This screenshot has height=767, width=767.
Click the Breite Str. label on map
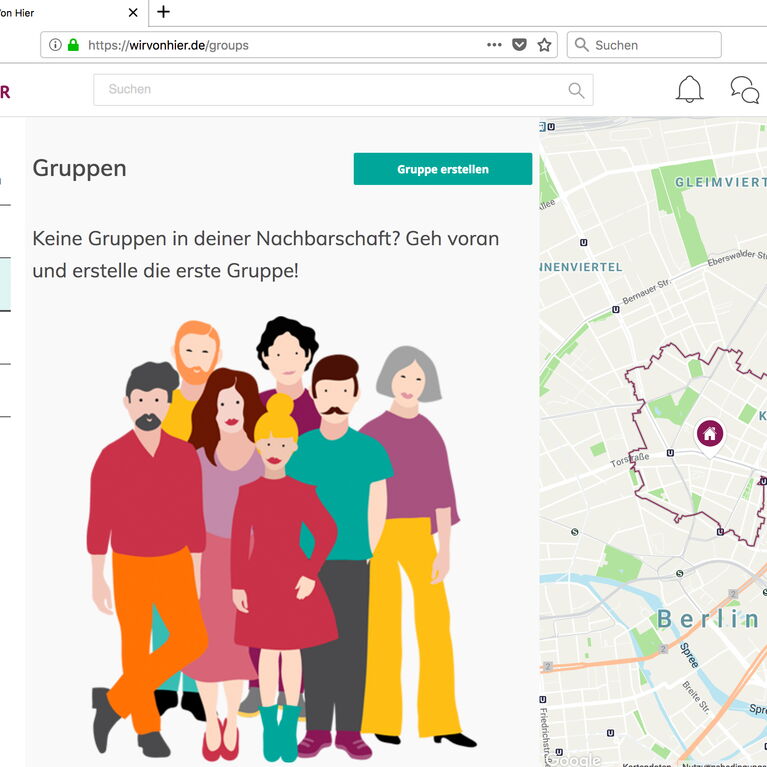696,697
